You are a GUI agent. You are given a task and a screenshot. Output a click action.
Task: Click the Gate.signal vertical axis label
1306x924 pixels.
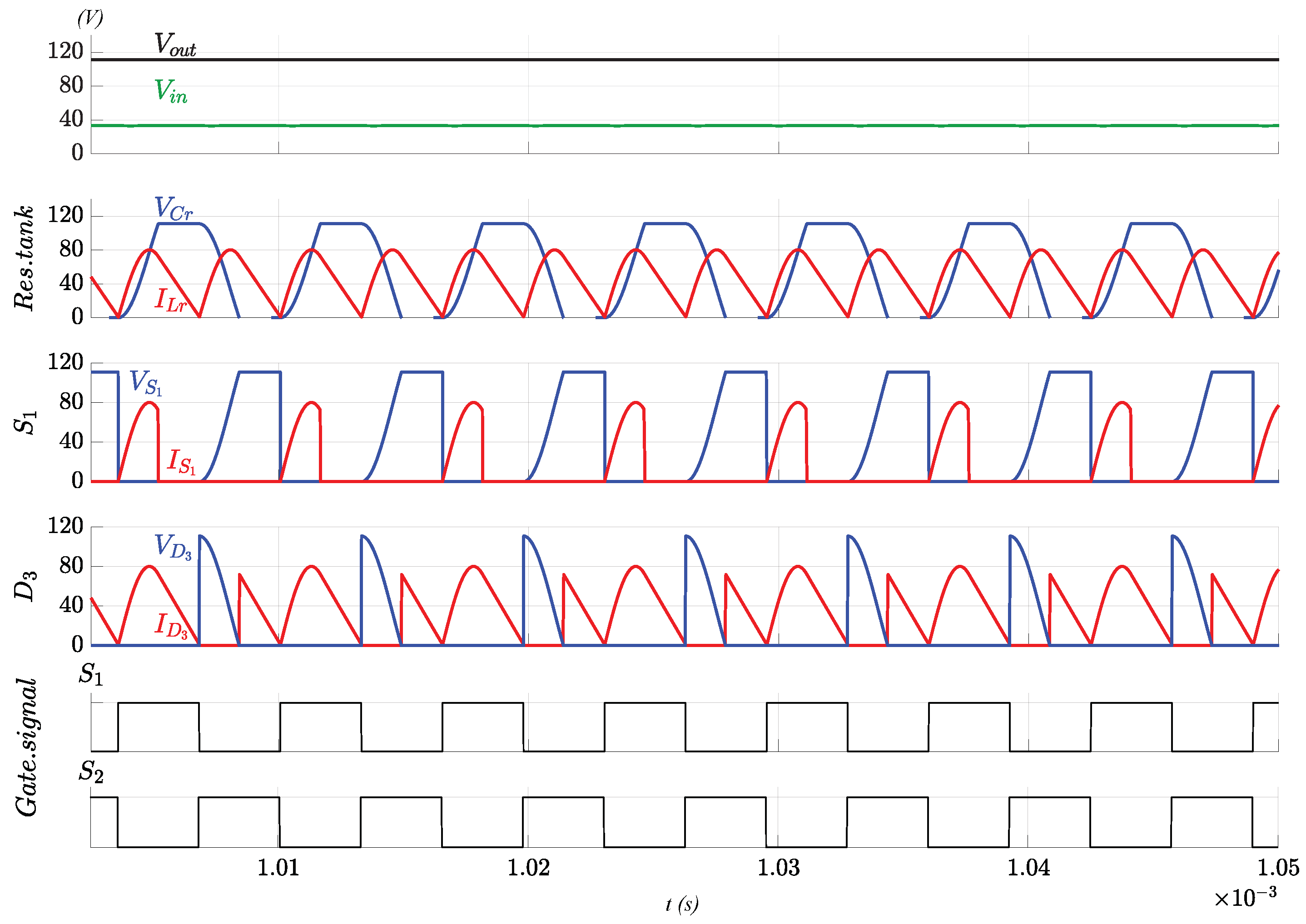point(27,748)
